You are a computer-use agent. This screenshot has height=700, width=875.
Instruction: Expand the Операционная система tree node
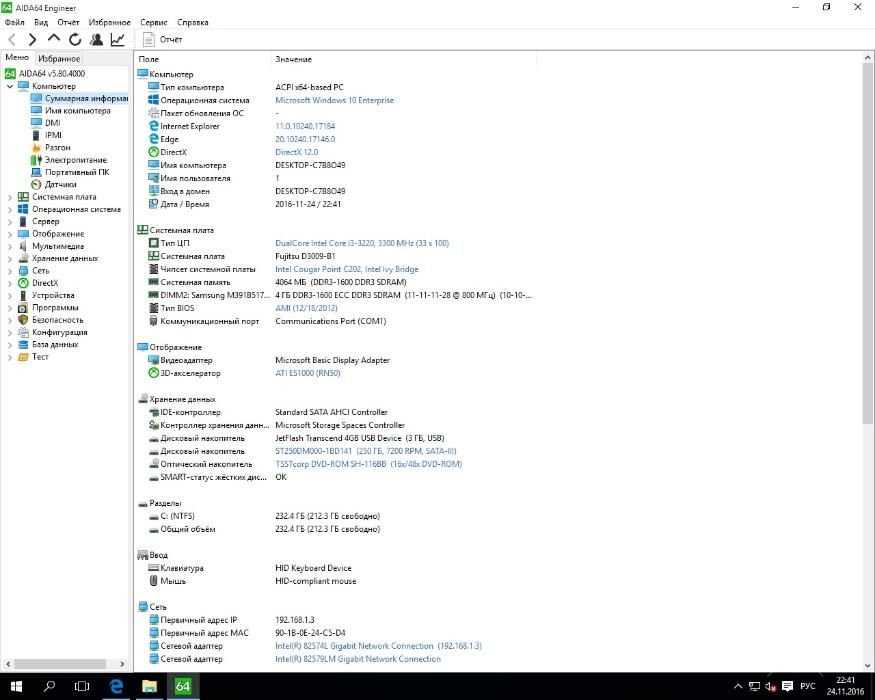point(9,209)
